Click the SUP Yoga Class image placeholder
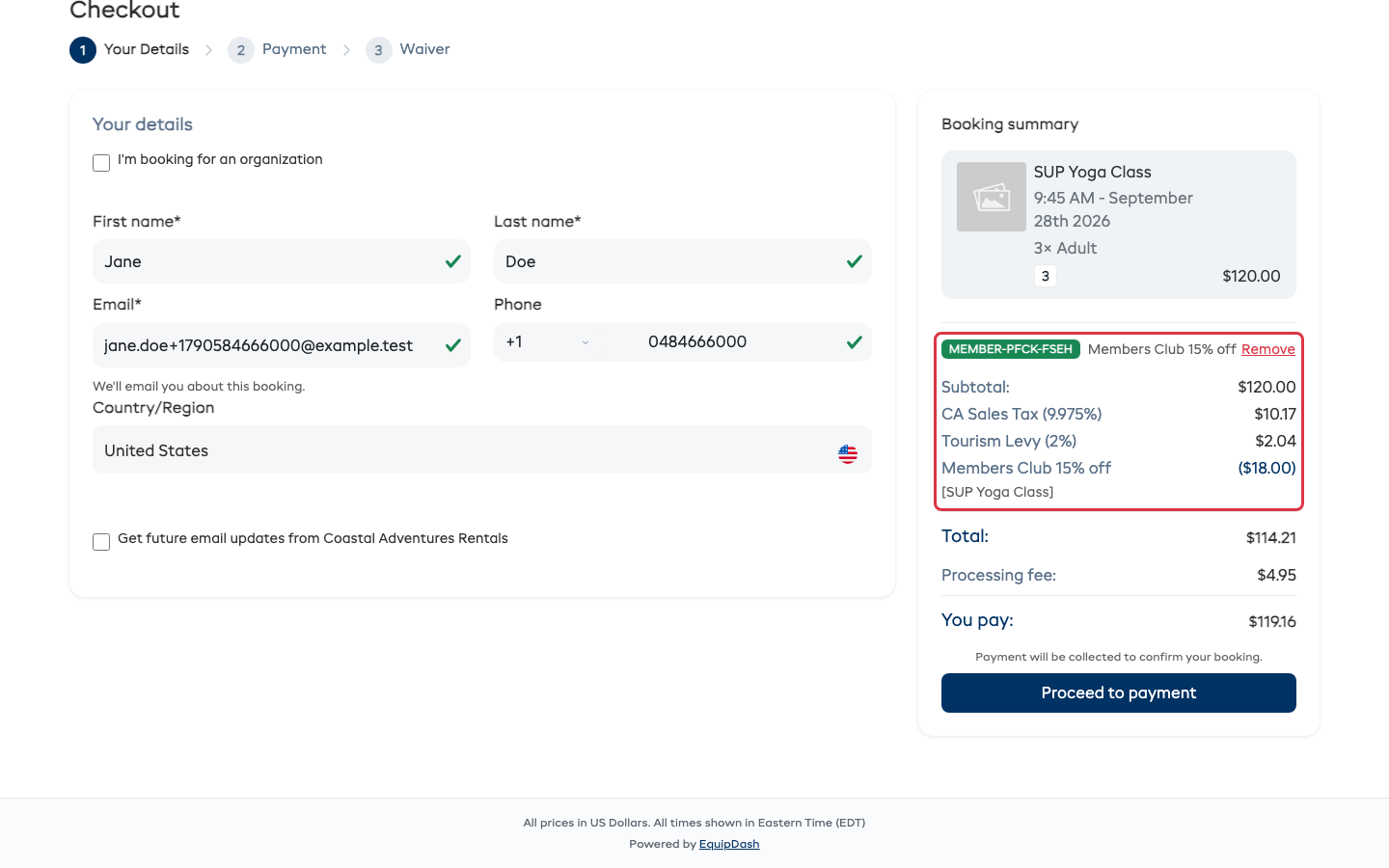 point(992,197)
